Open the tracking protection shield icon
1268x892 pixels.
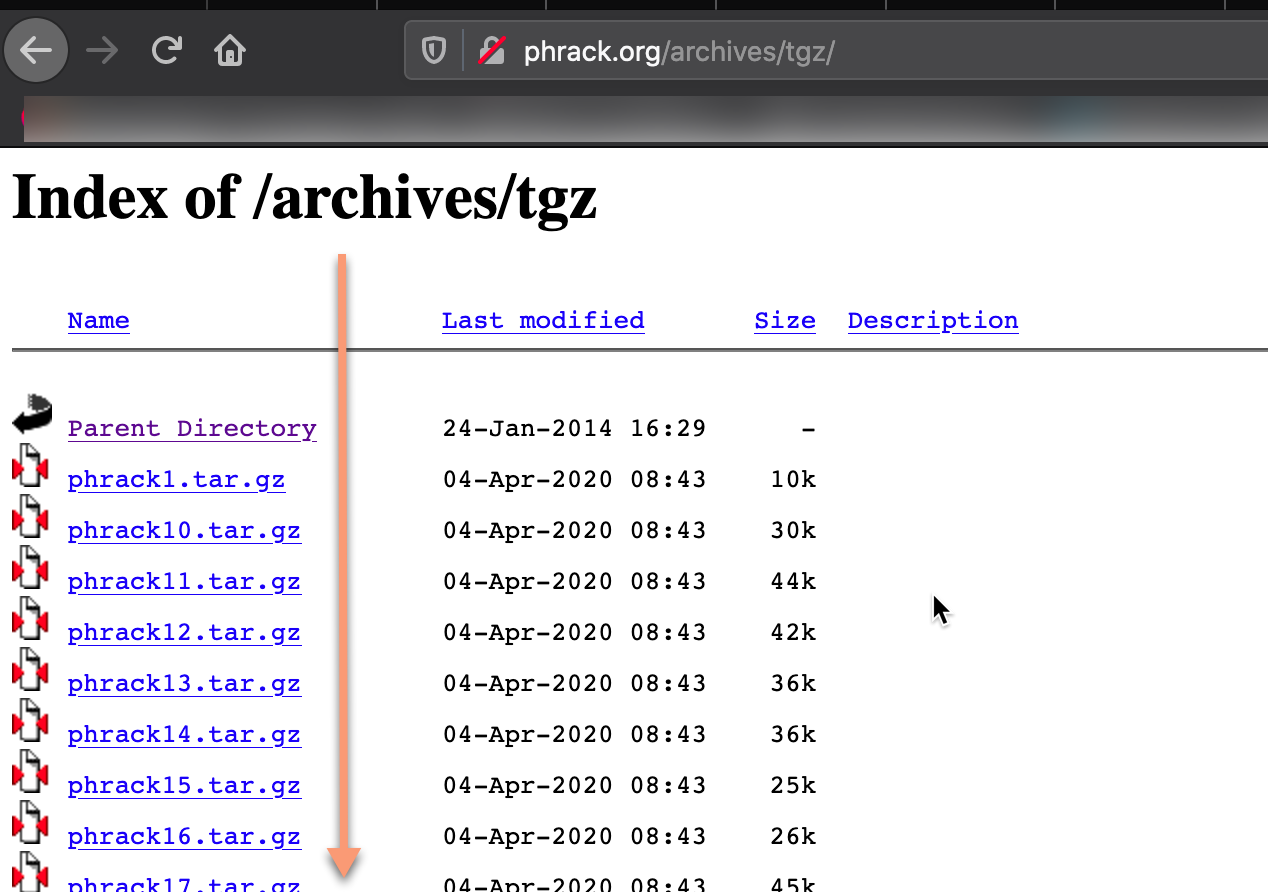433,51
